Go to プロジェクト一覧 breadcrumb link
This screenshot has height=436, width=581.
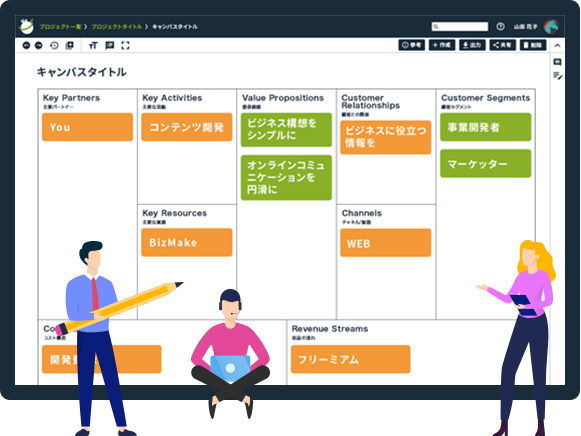[60, 27]
